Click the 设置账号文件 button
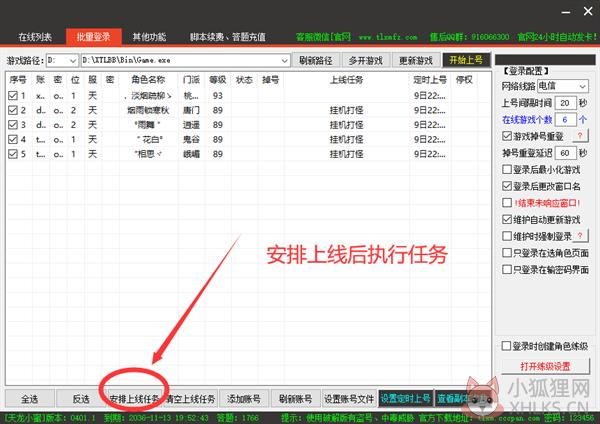 tap(349, 399)
